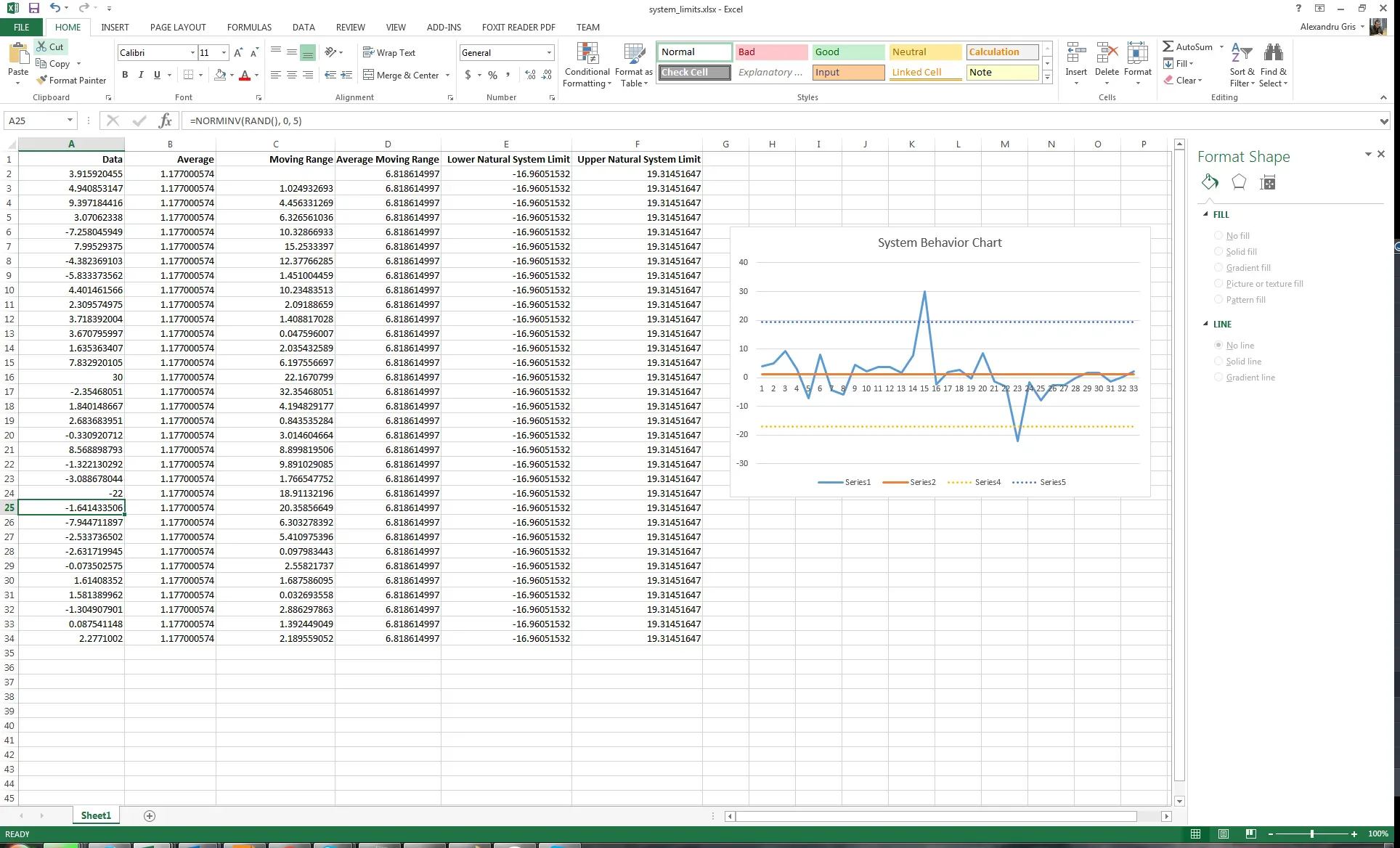This screenshot has height=848, width=1400.
Task: Open the FILE menu
Action: (22, 27)
